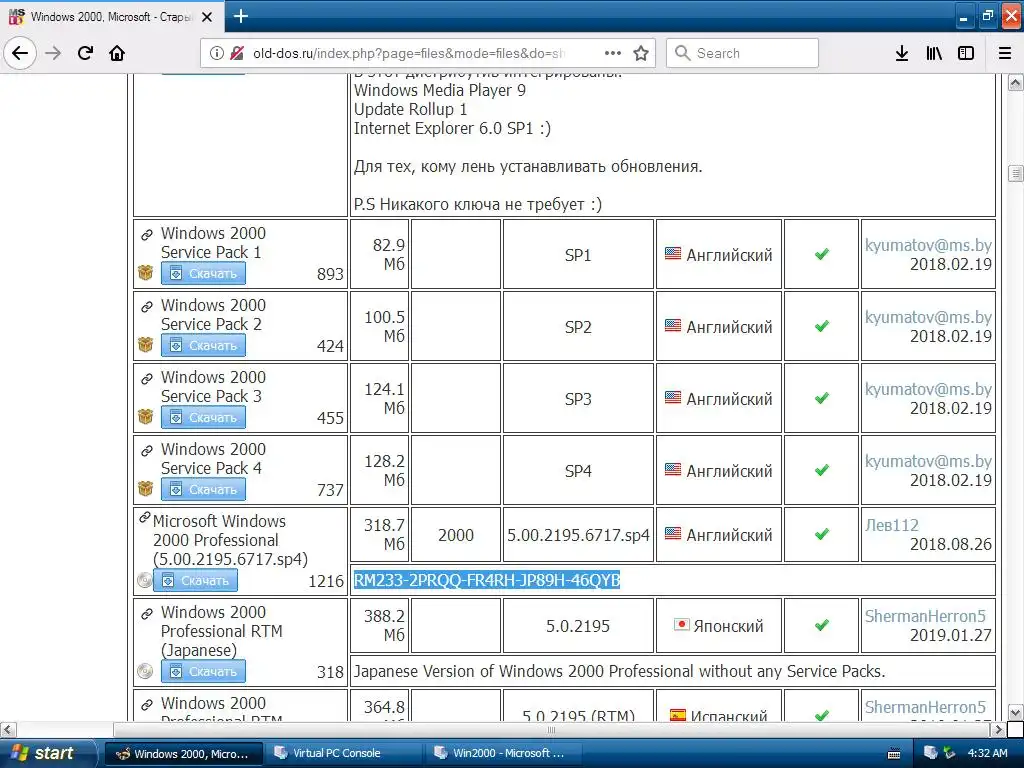
Task: Focus the address bar URL field
Action: [411, 54]
